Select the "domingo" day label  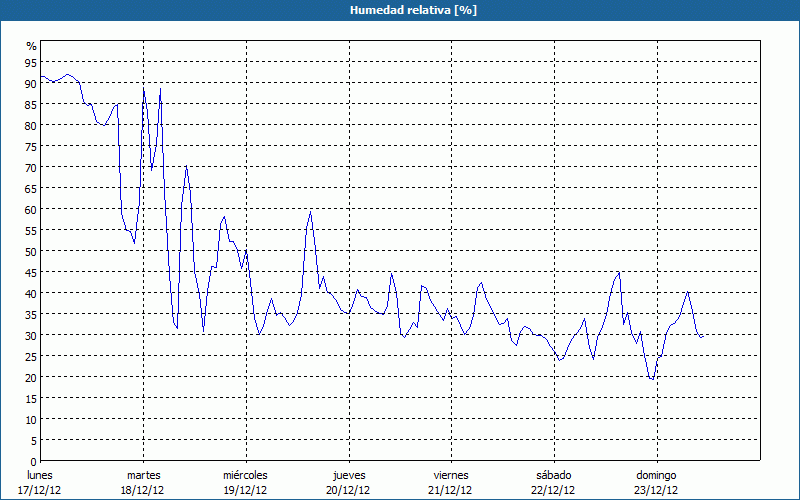pos(657,475)
